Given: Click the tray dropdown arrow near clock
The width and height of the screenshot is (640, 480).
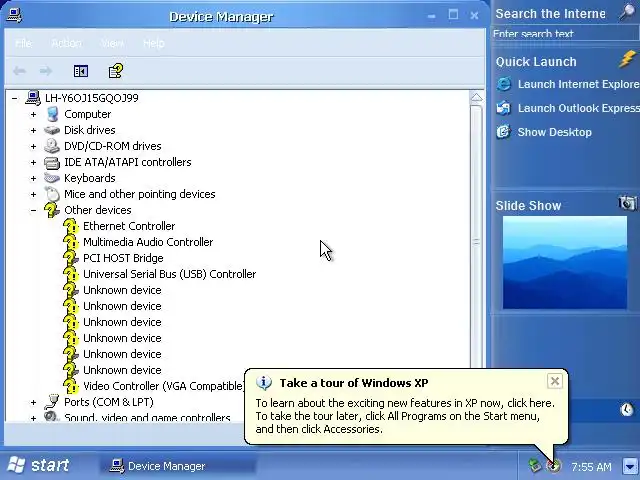Looking at the screenshot, I should click(630, 465).
